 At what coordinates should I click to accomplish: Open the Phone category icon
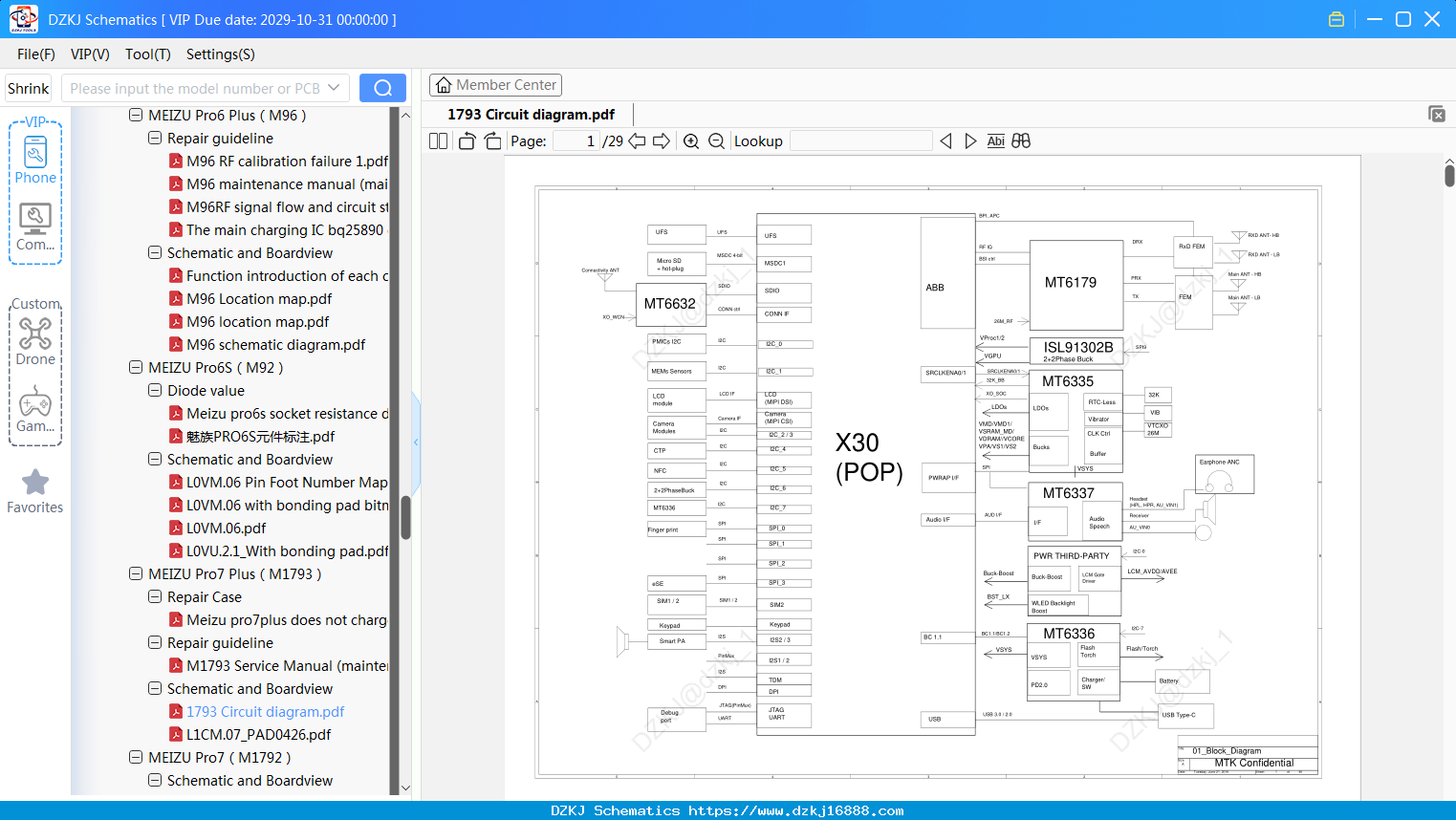coord(35,160)
